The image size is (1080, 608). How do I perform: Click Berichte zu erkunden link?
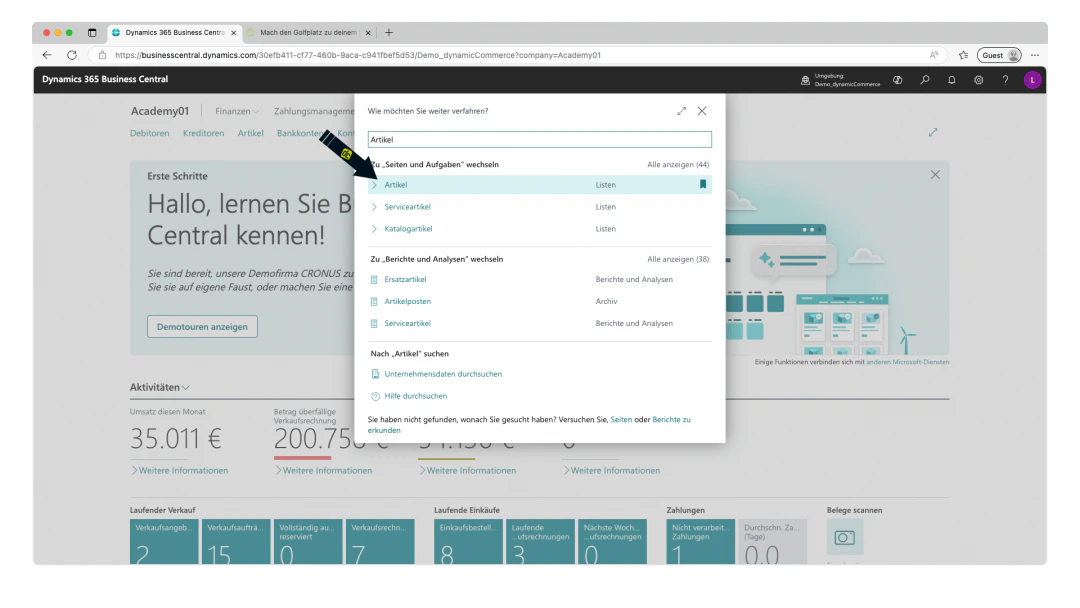coord(529,425)
